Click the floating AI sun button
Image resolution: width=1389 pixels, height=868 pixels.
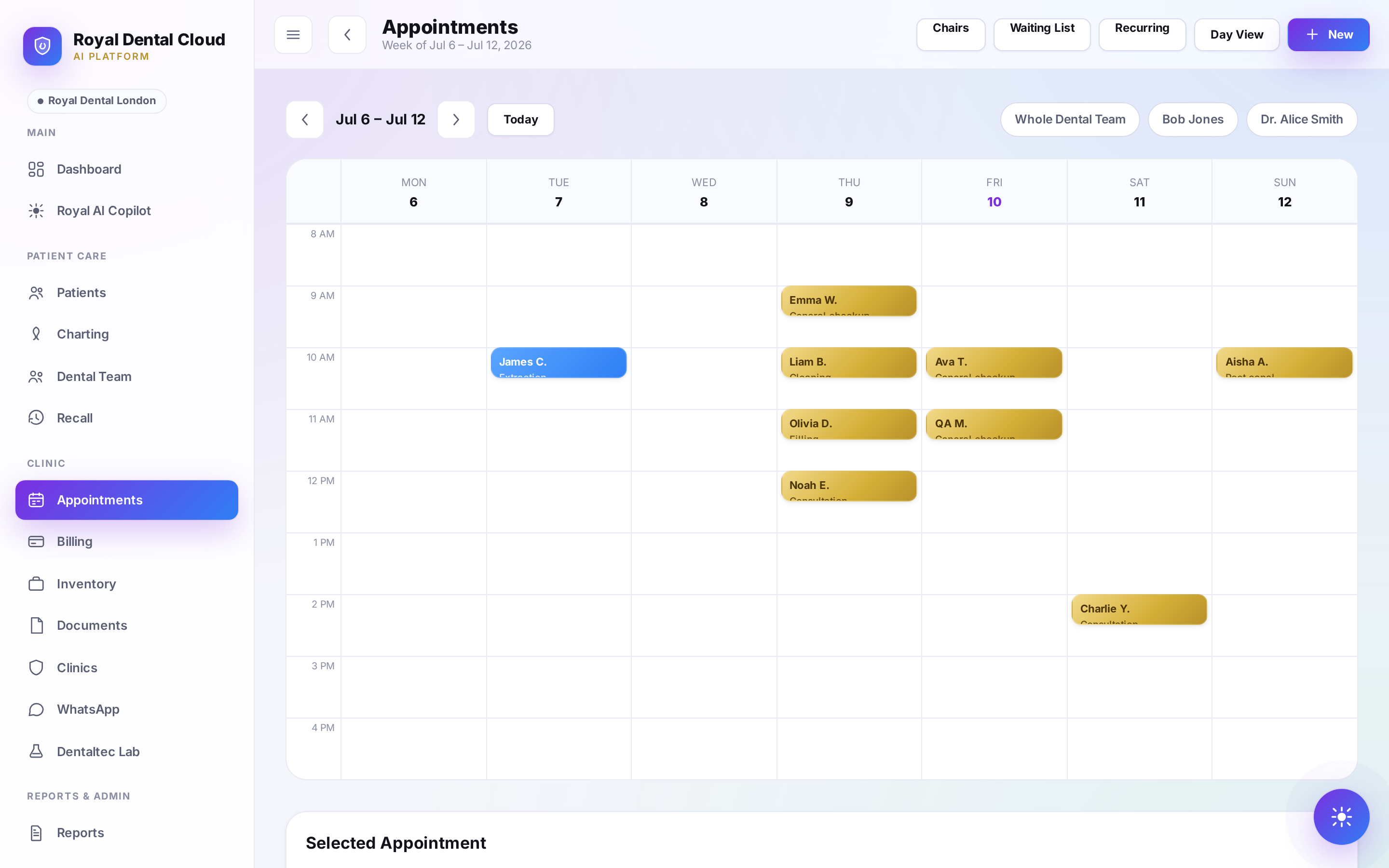click(1341, 816)
